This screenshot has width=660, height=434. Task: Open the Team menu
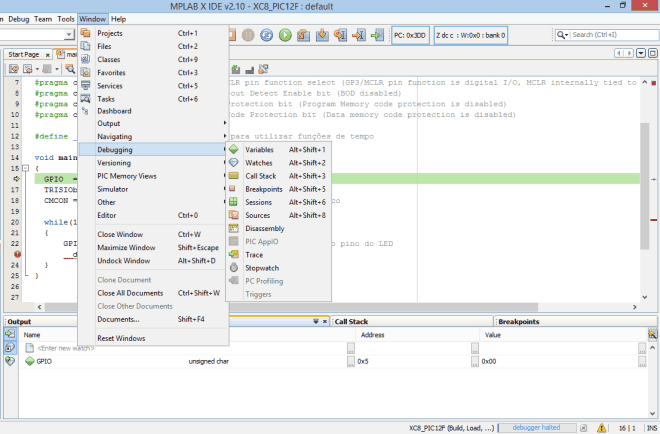pyautogui.click(x=43, y=19)
